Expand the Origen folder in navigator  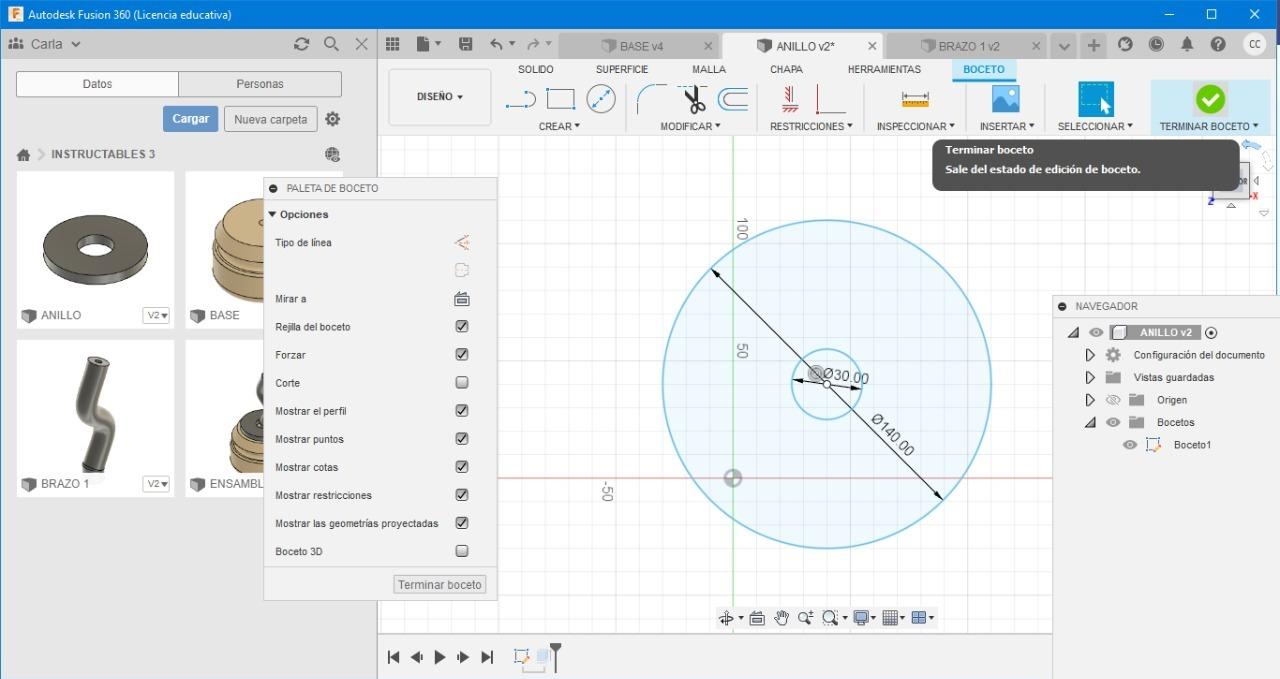point(1090,400)
